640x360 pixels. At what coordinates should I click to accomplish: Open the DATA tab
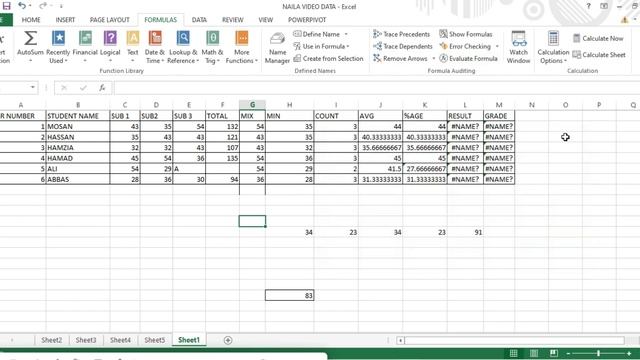[x=199, y=20]
